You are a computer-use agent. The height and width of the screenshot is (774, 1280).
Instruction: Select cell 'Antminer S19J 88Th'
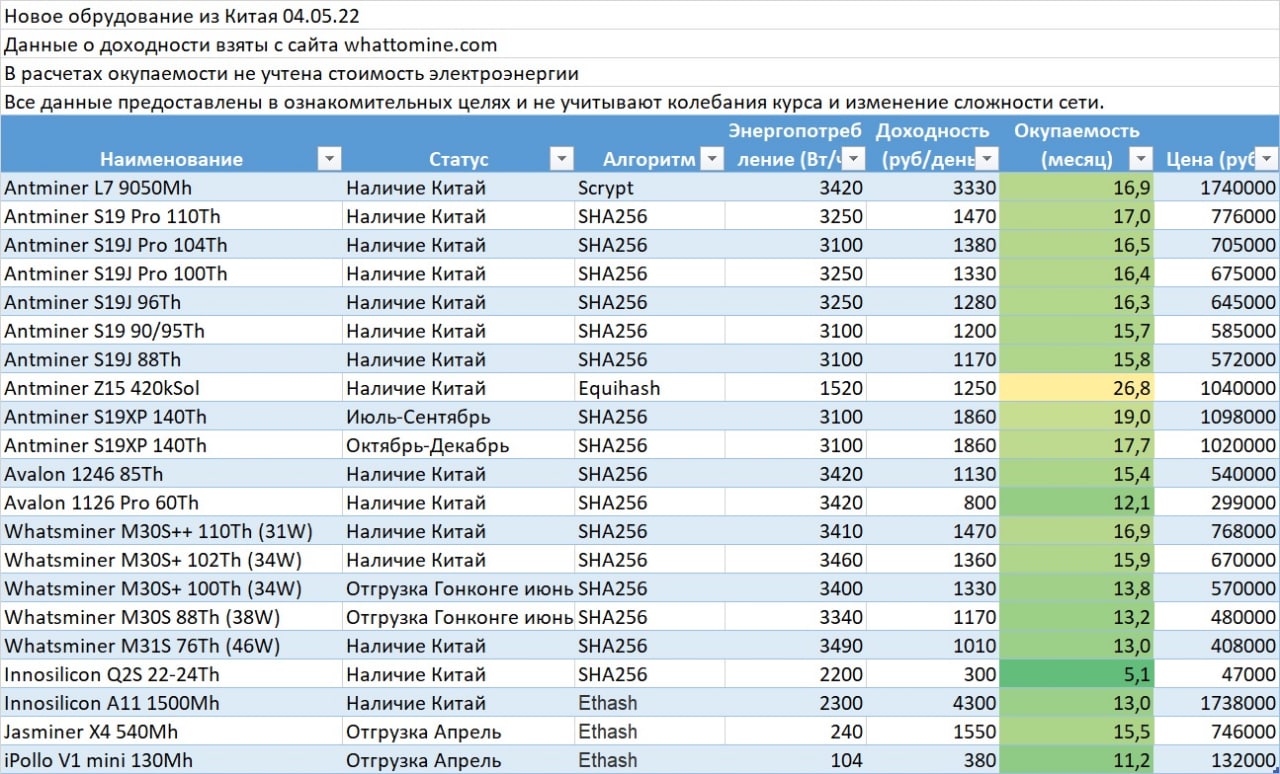point(171,359)
